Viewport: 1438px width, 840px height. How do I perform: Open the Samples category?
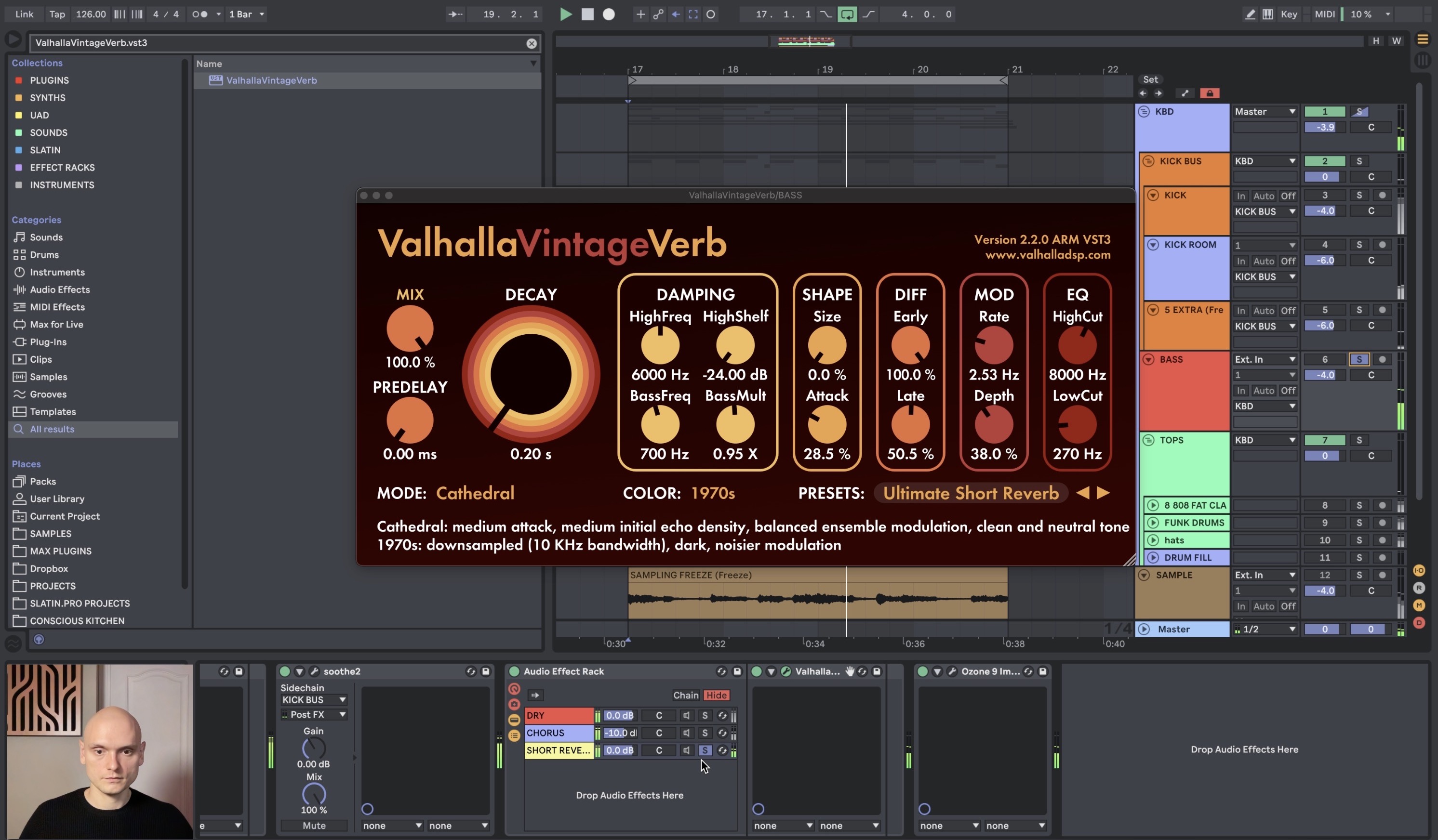coord(49,377)
